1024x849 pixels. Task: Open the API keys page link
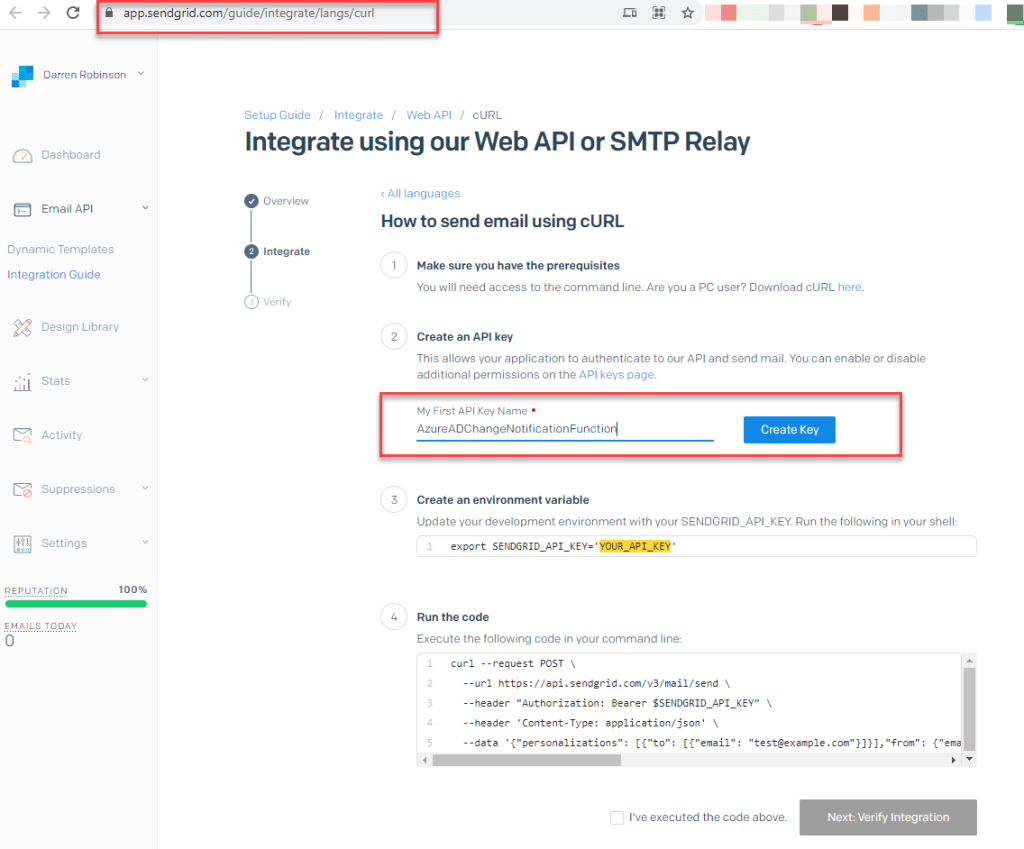pos(616,375)
